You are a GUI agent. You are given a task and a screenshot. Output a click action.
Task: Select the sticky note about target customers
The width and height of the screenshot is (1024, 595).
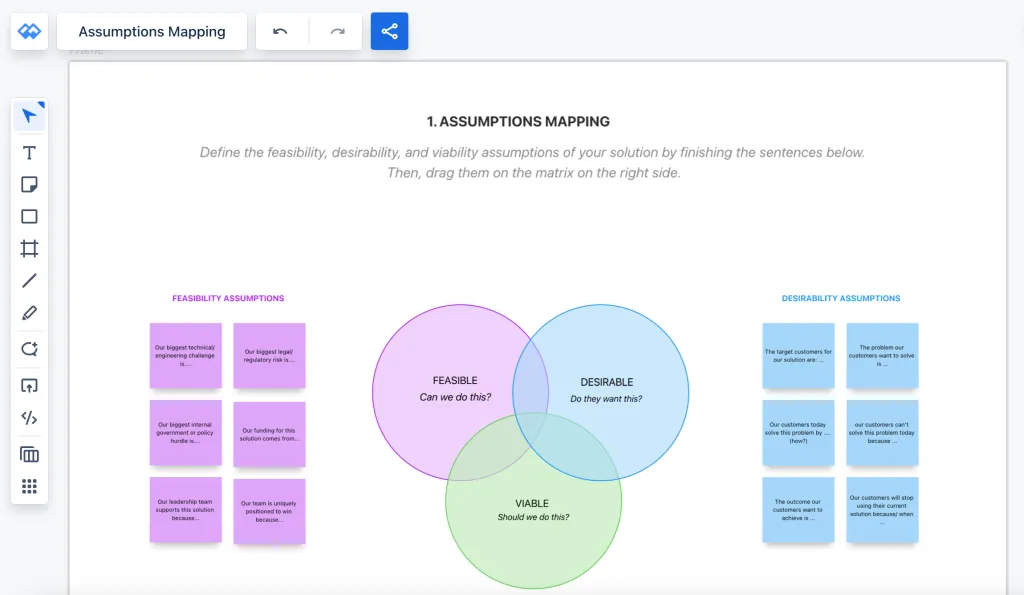click(798, 355)
